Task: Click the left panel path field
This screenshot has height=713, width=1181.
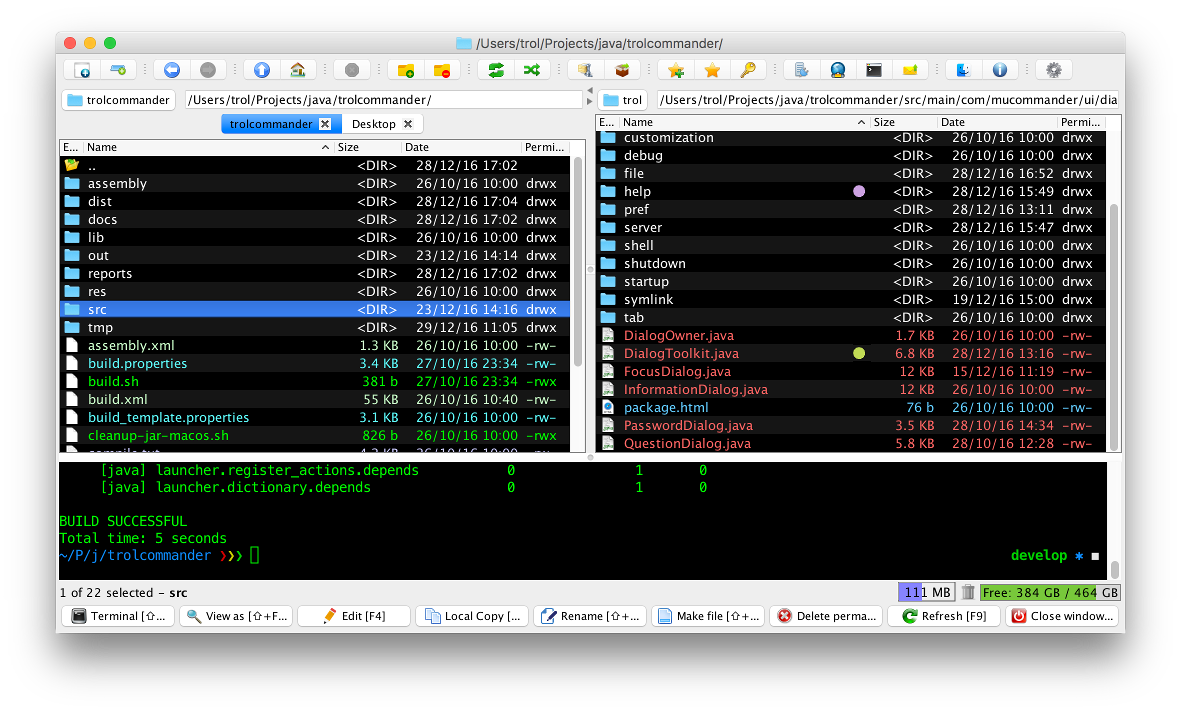Action: [x=383, y=100]
